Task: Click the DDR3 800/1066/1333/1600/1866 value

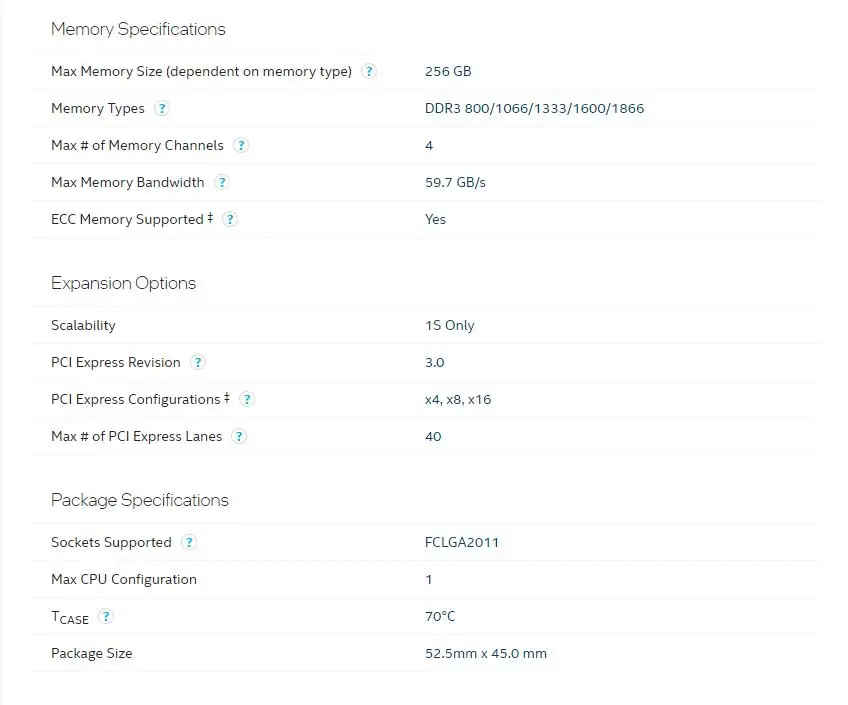Action: pyautogui.click(x=534, y=108)
